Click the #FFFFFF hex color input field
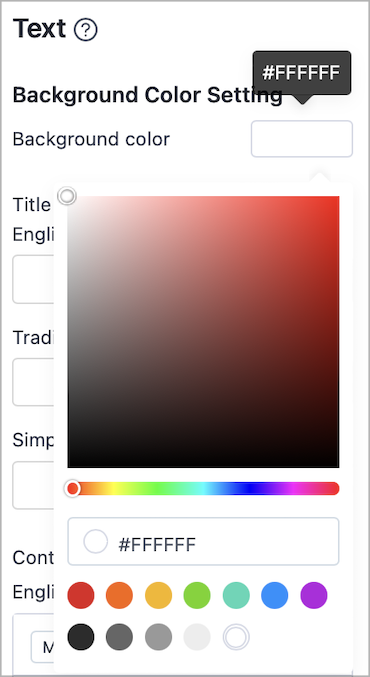Screen dimensions: 370x677 point(203,541)
